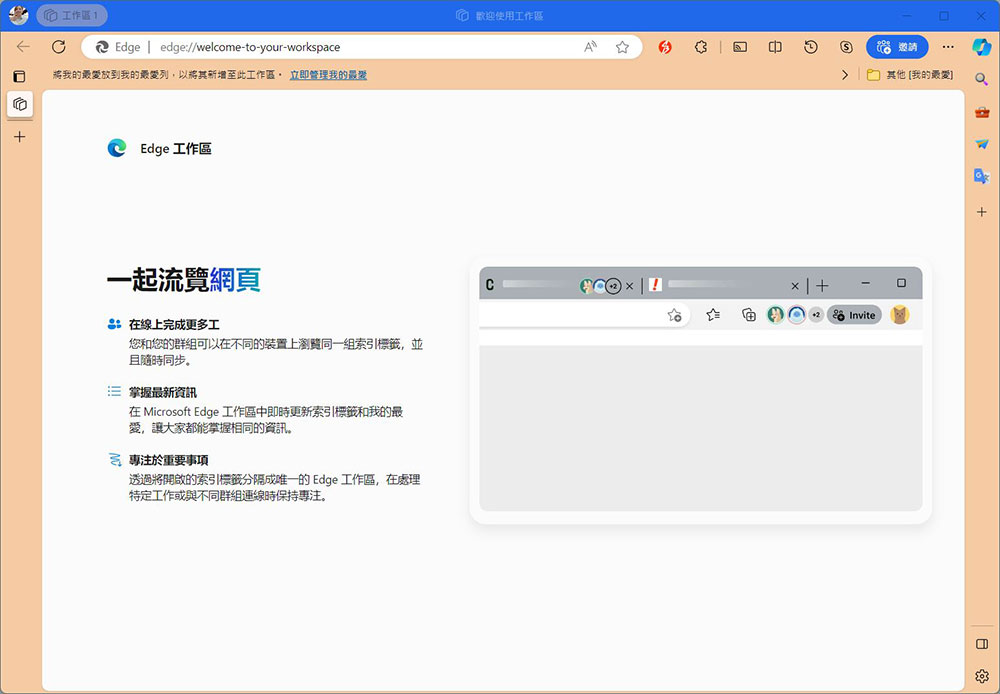Image resolution: width=1000 pixels, height=694 pixels.
Task: Toggle sidebar panel layout icon at bottom
Action: 982,644
